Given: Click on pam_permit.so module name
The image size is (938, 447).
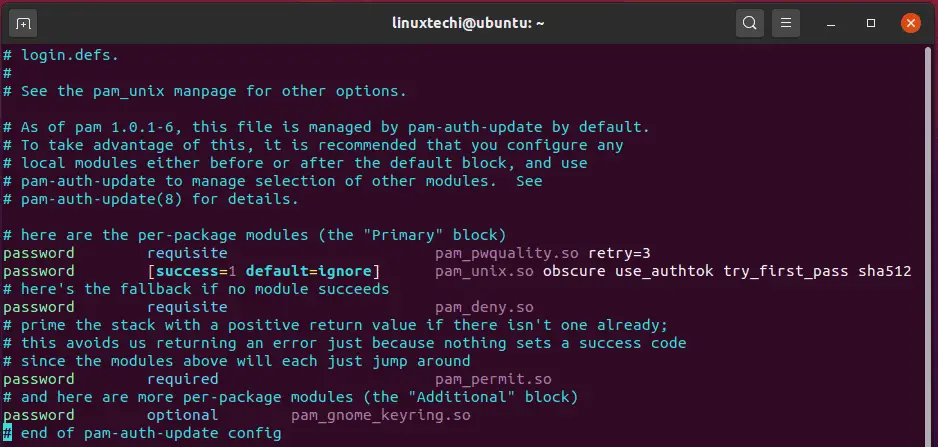Looking at the screenshot, I should 493,379.
